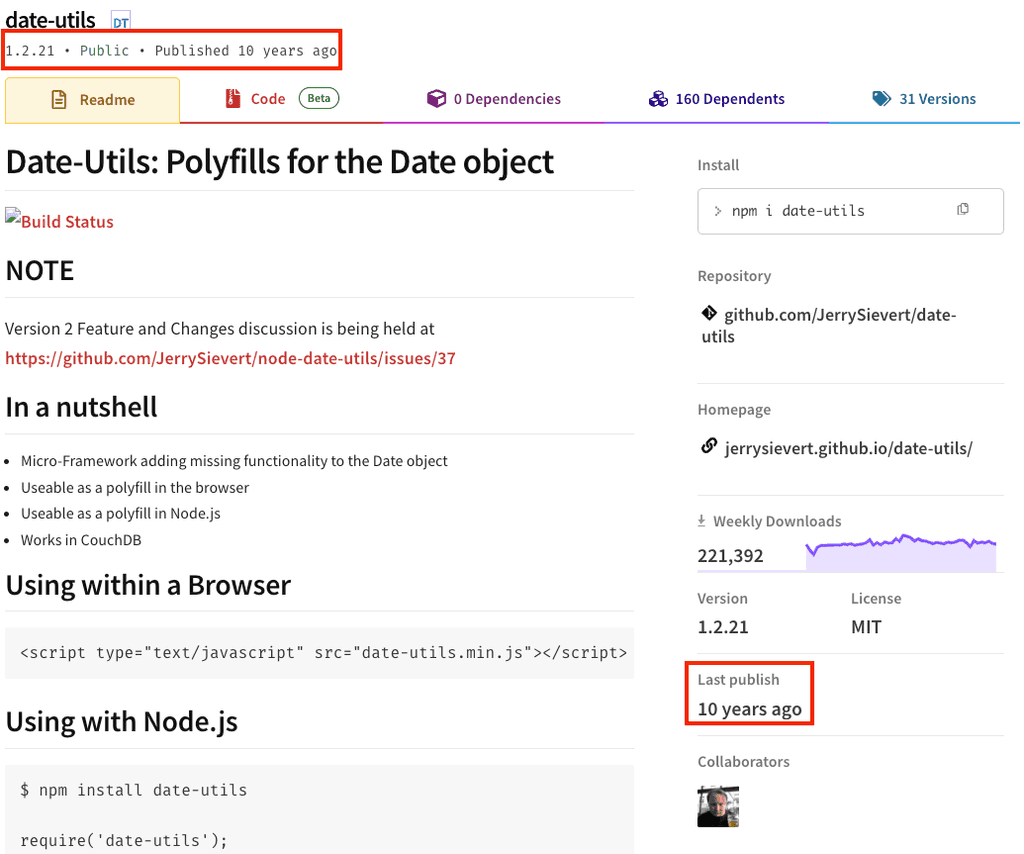This screenshot has height=854, width=1024.
Task: Click the Versions tag icon
Action: point(881,98)
